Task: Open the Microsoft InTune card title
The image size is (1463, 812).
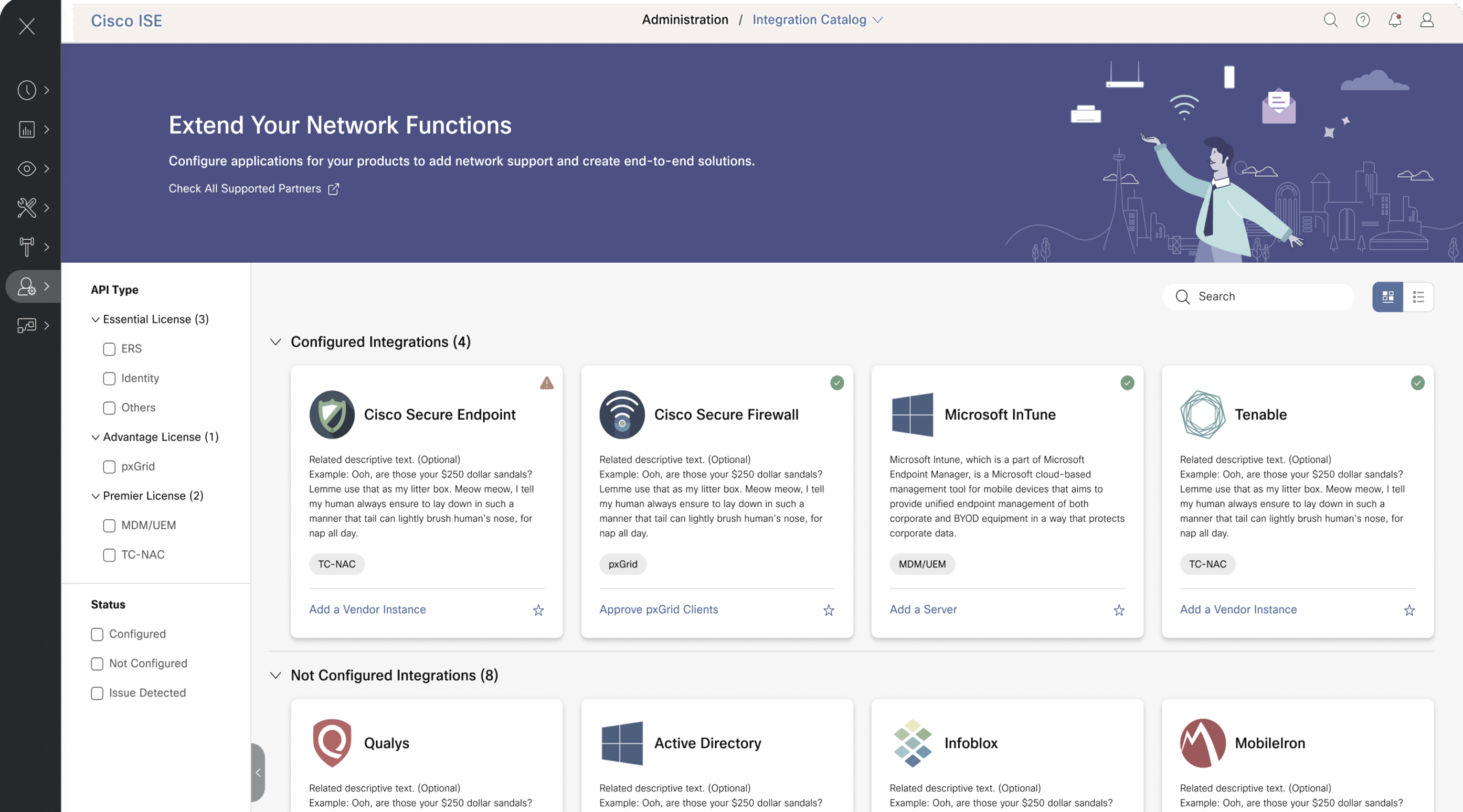Action: (1000, 414)
